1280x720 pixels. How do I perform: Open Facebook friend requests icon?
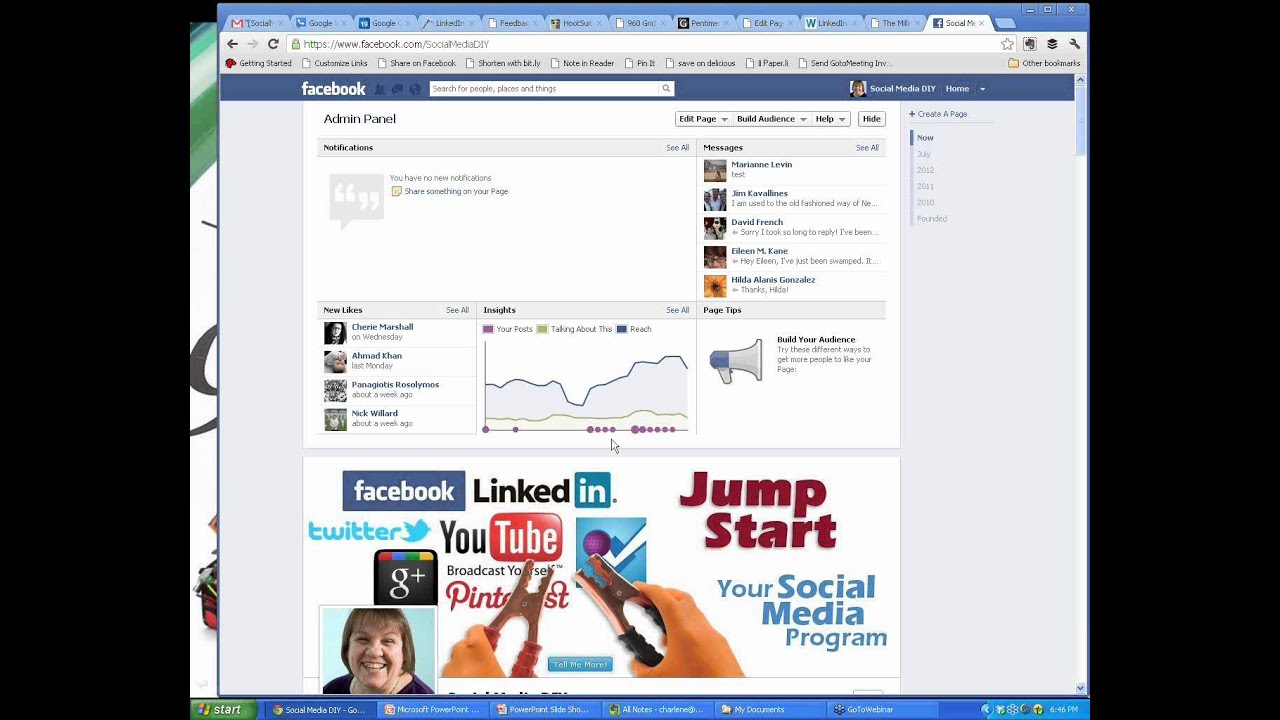(x=380, y=89)
